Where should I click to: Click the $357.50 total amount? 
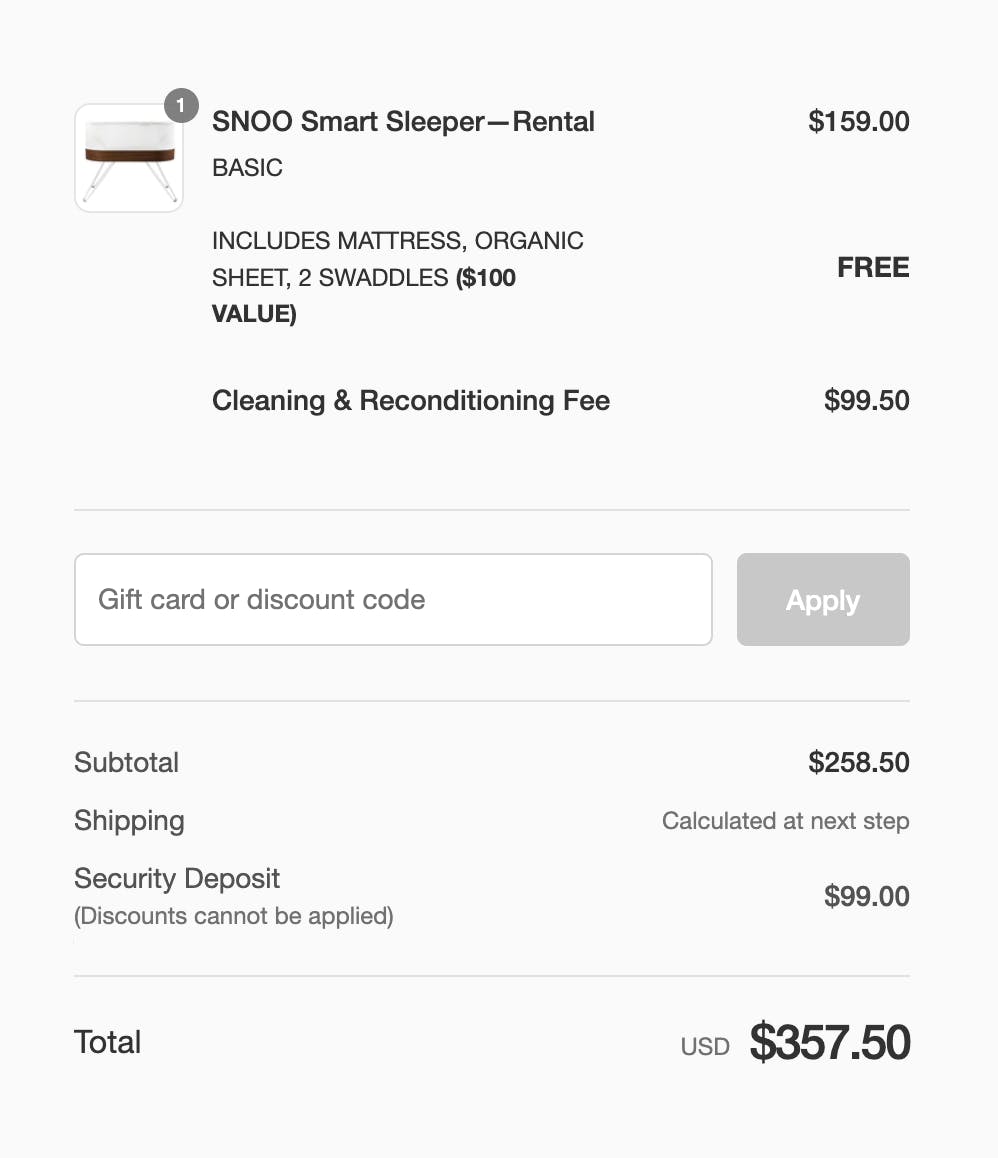coord(830,1043)
